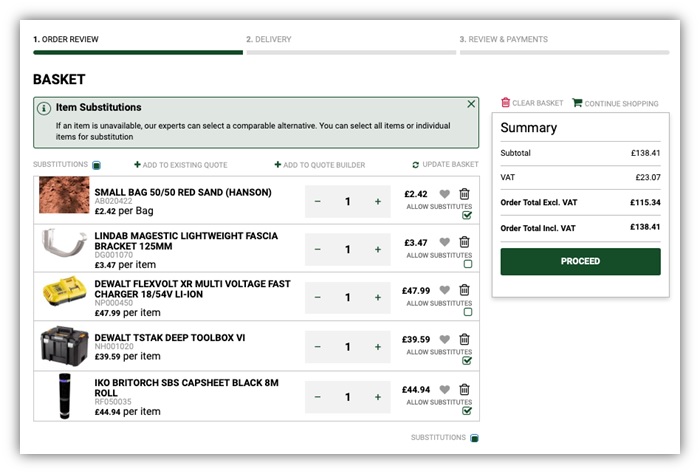Delete the IKO Britorch Capsheet item

(x=464, y=390)
